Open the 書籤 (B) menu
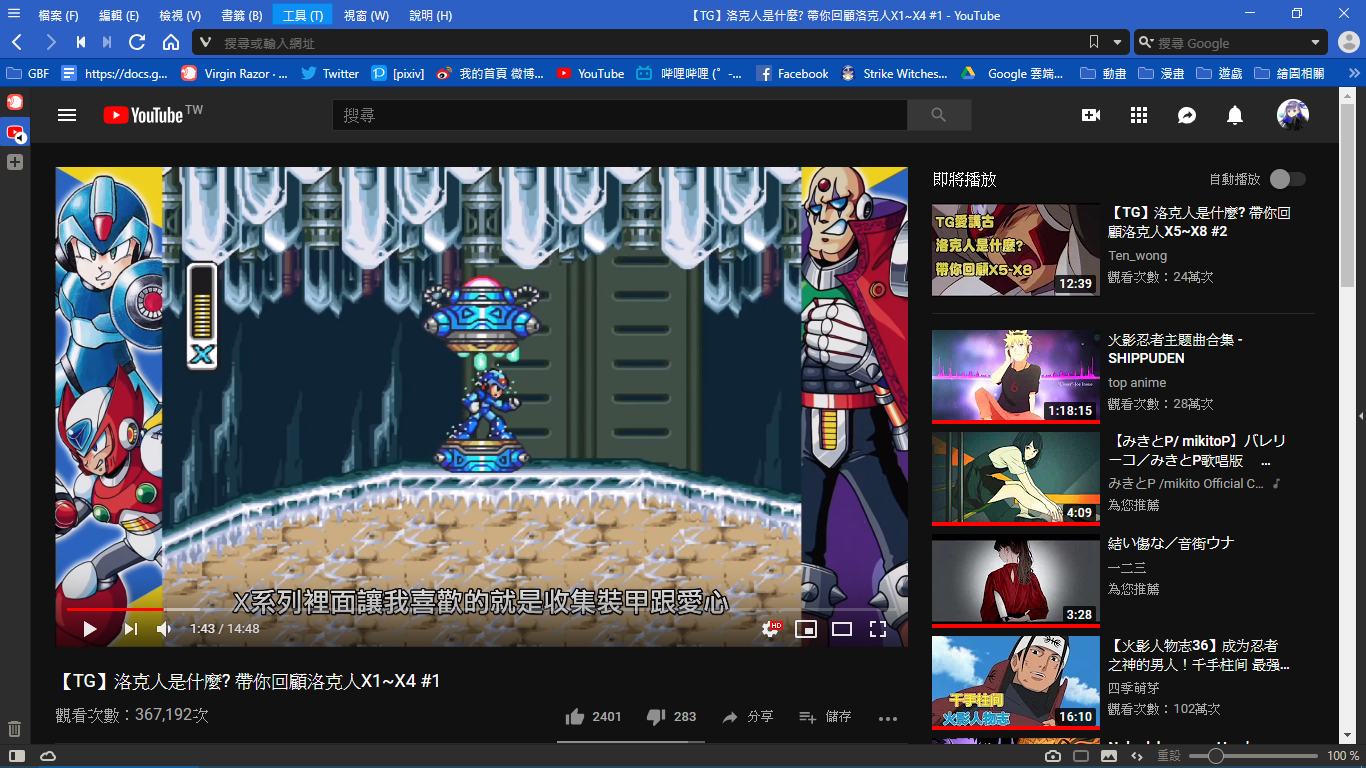This screenshot has width=1366, height=768. pyautogui.click(x=242, y=15)
